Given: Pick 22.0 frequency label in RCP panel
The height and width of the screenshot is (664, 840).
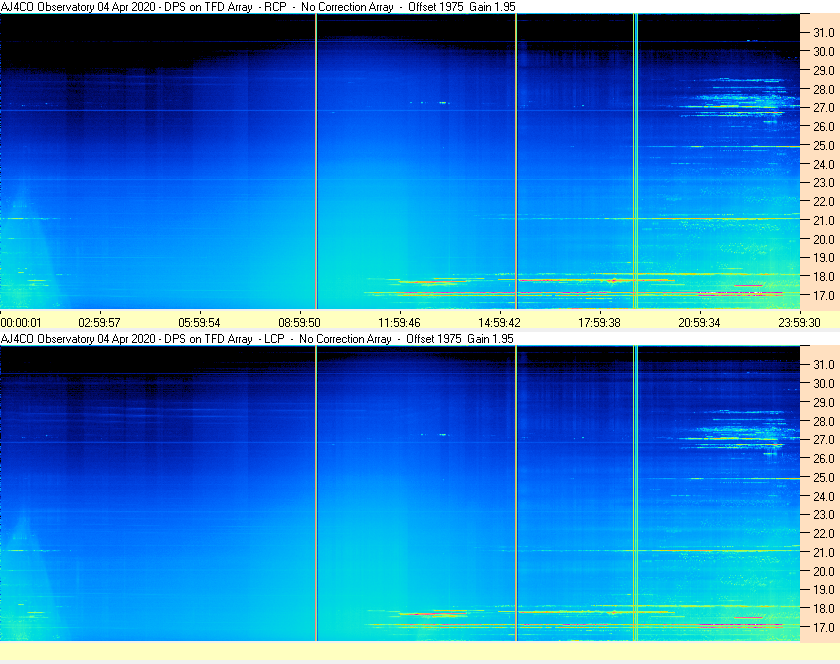Looking at the screenshot, I should pos(824,202).
